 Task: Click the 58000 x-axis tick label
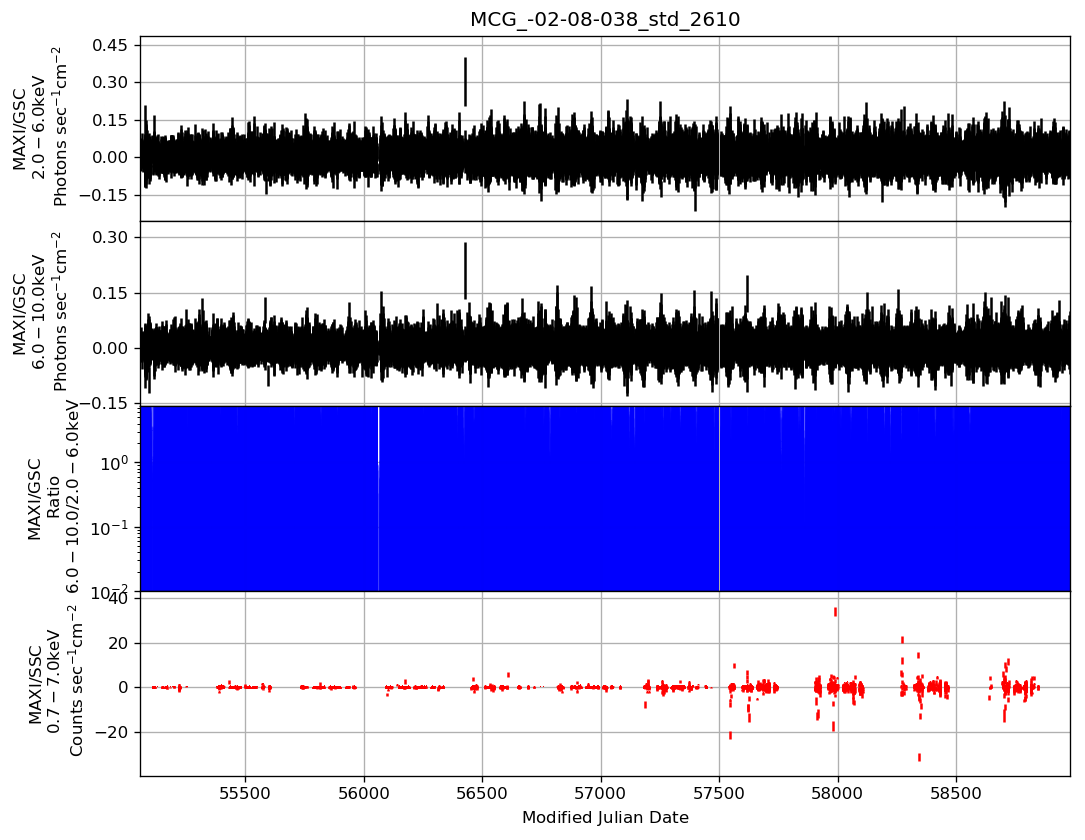838,793
